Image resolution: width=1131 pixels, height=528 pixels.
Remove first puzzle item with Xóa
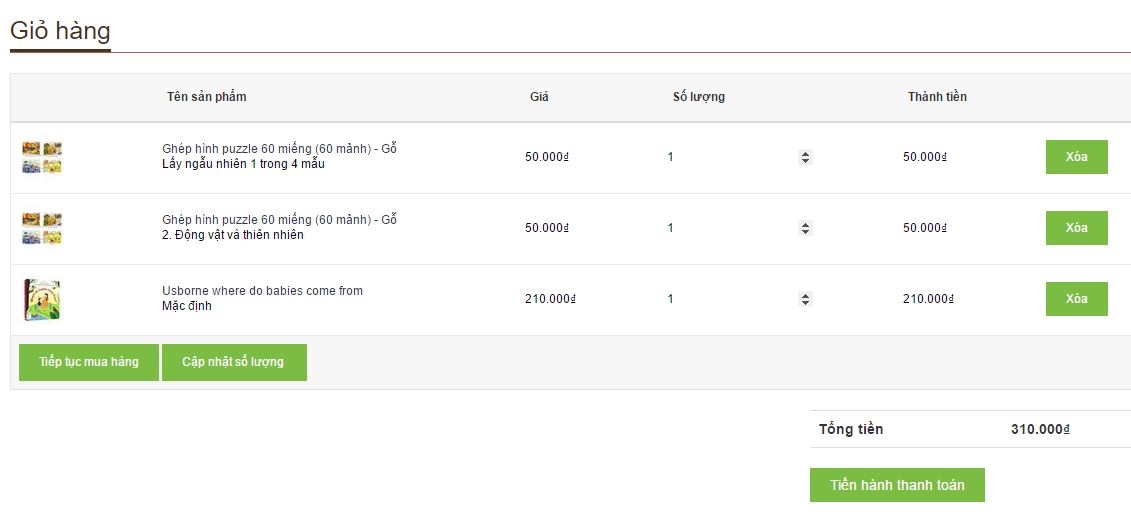coord(1076,157)
